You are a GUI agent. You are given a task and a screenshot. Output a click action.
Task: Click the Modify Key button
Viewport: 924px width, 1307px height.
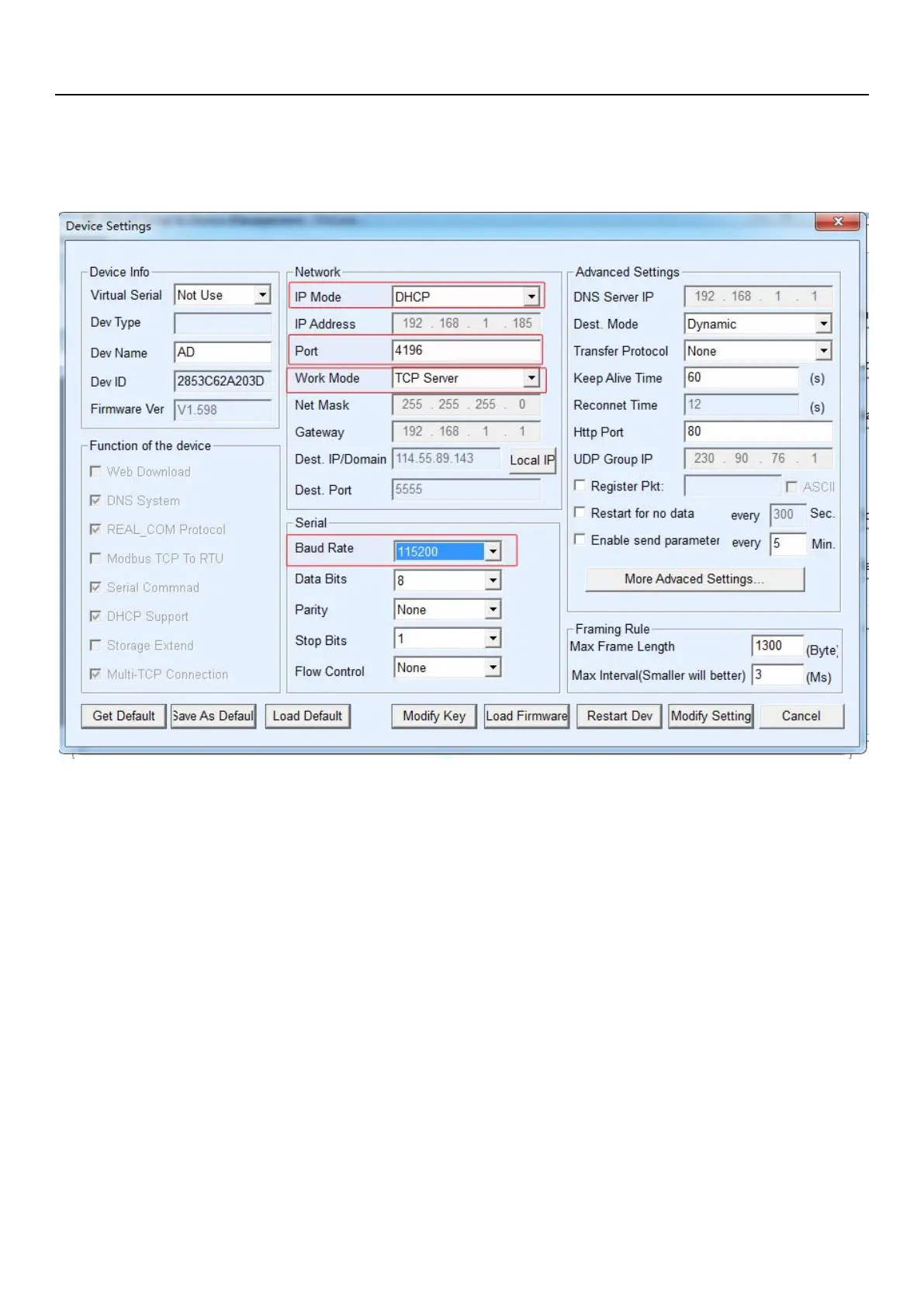434,716
